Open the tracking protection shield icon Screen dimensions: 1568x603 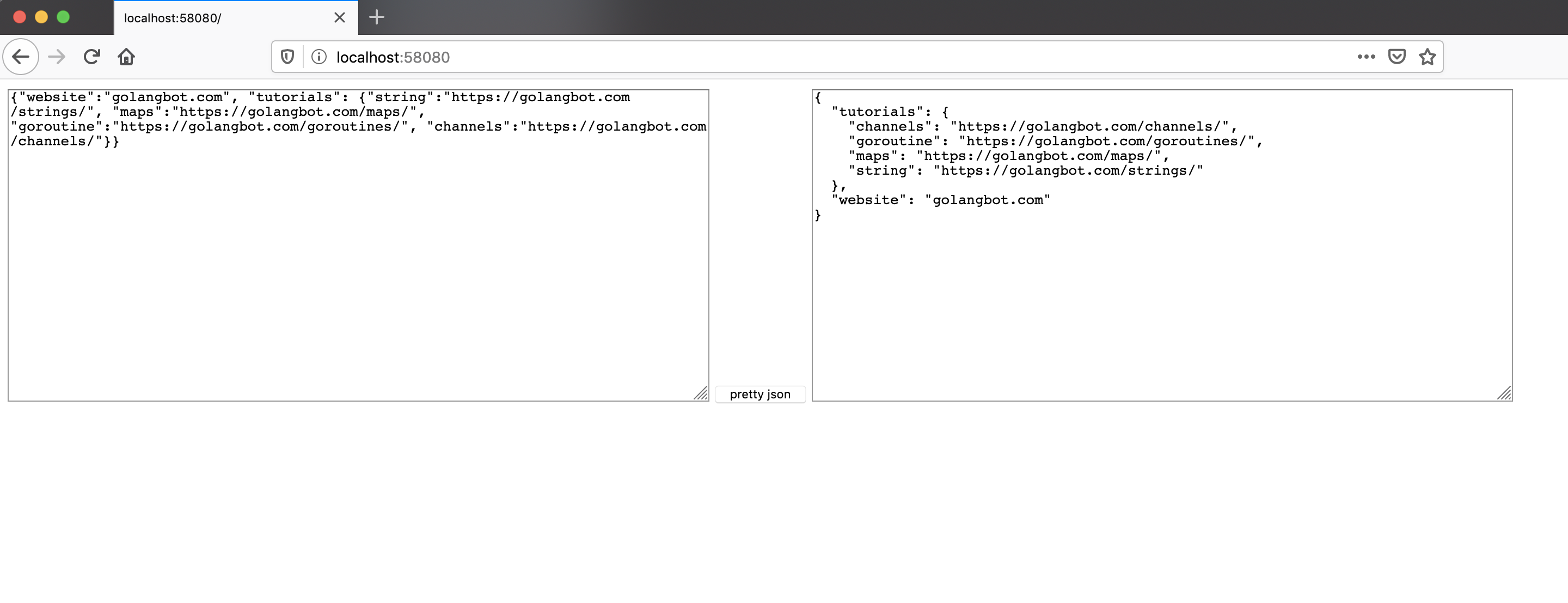(x=287, y=57)
